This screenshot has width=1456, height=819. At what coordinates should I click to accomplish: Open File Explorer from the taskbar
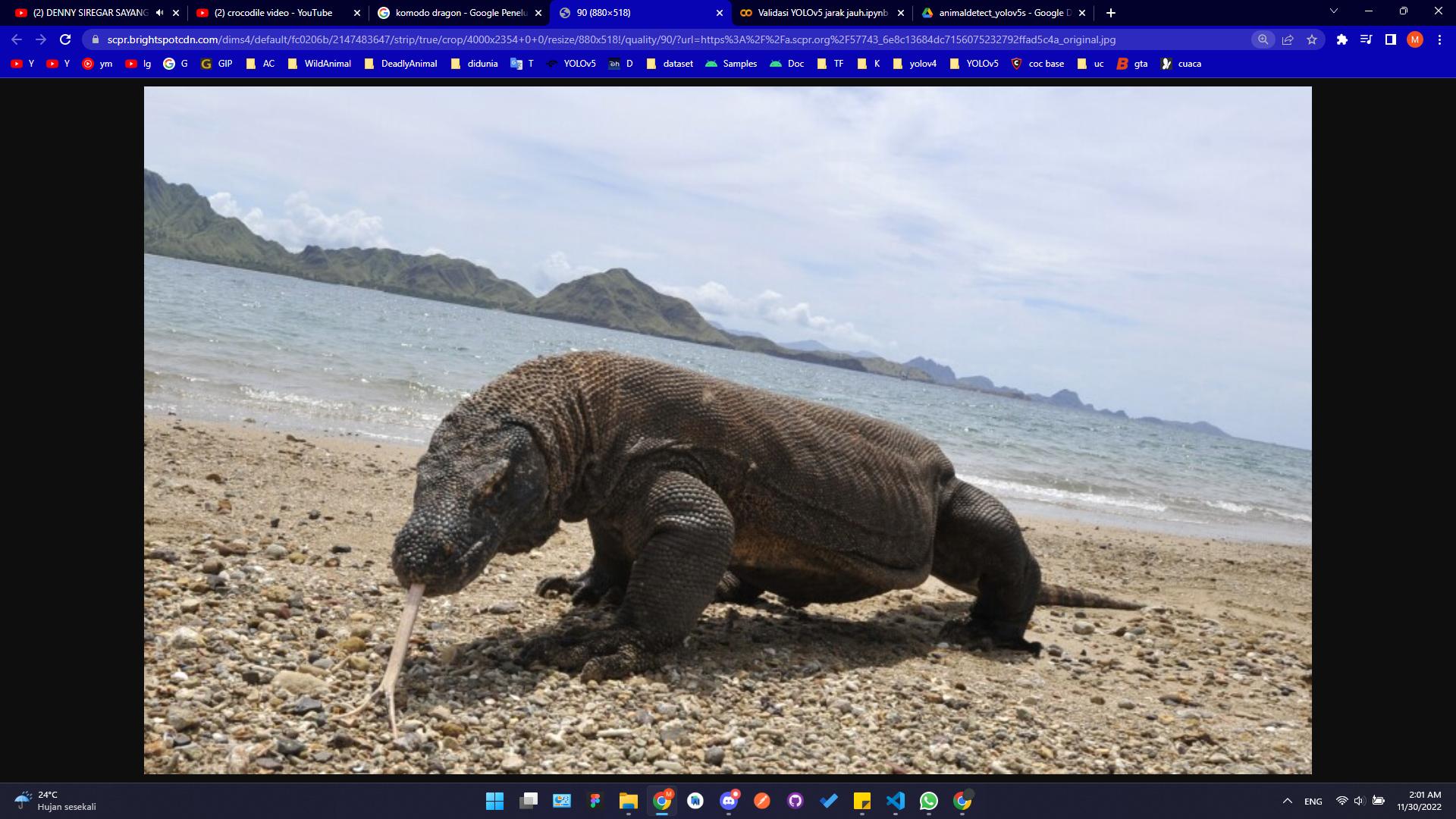click(x=629, y=801)
